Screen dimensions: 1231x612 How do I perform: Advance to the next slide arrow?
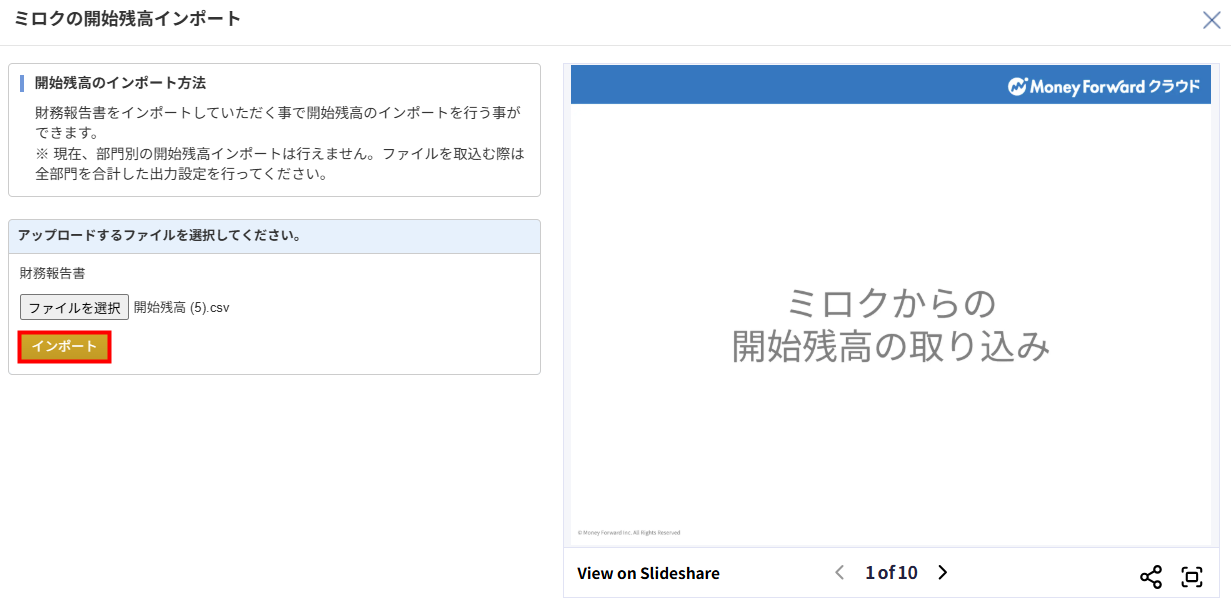pos(942,573)
